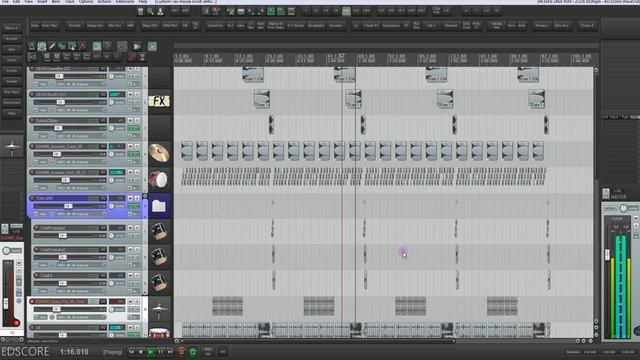Arm the crash cymbal track for recording
This screenshot has height=360, width=640.
click(x=32, y=146)
